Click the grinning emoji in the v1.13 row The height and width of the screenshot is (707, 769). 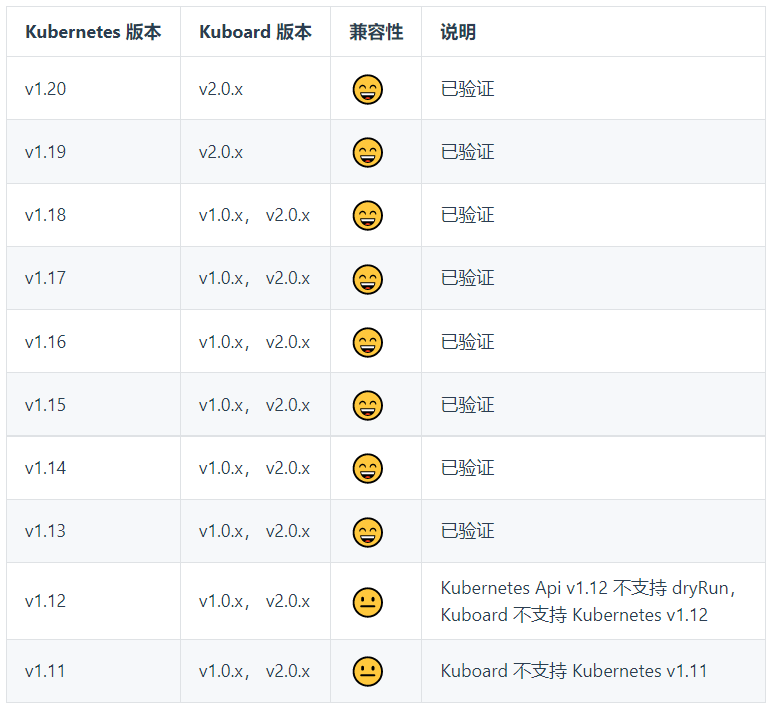[x=367, y=532]
